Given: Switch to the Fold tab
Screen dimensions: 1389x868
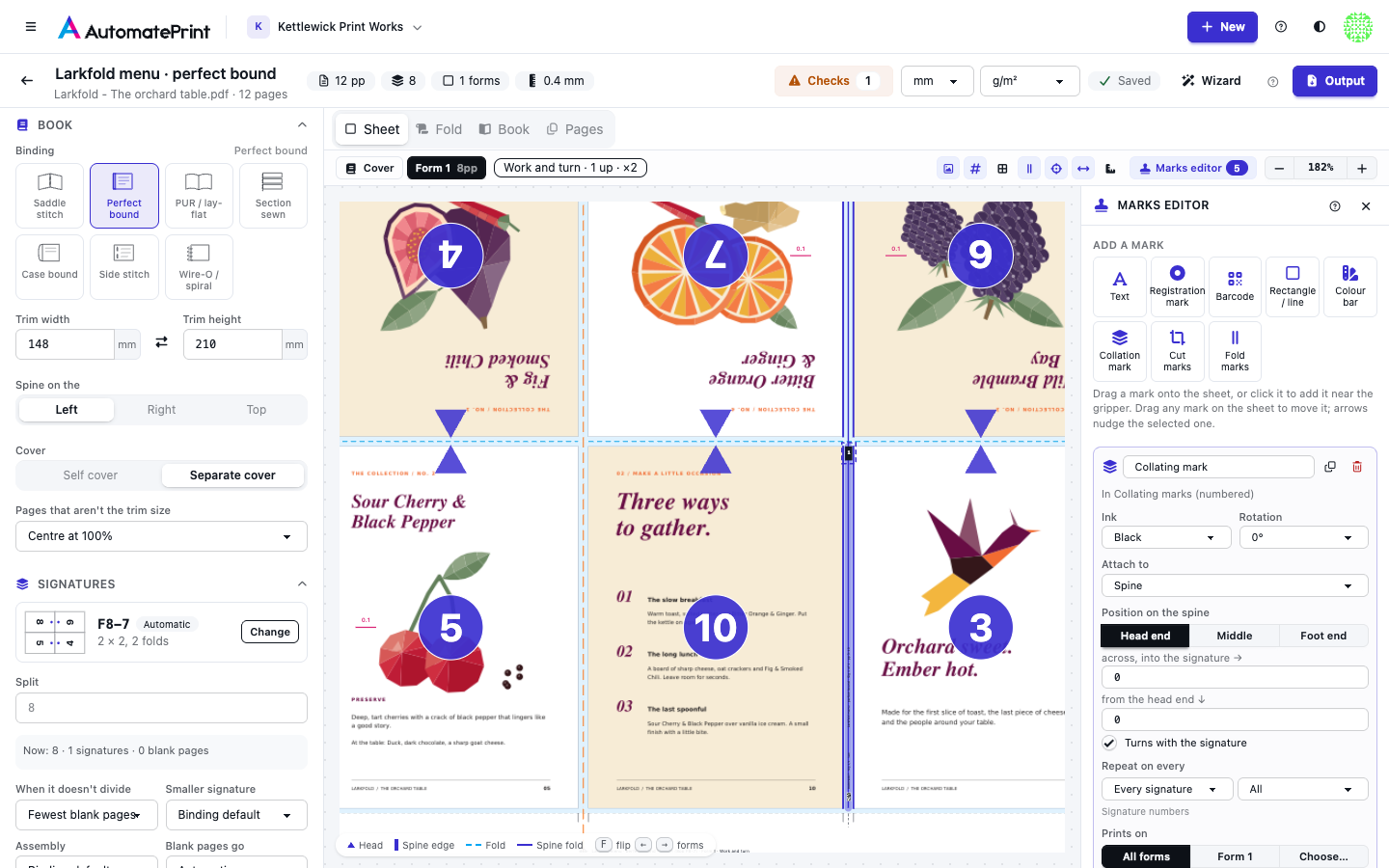Looking at the screenshot, I should [439, 129].
